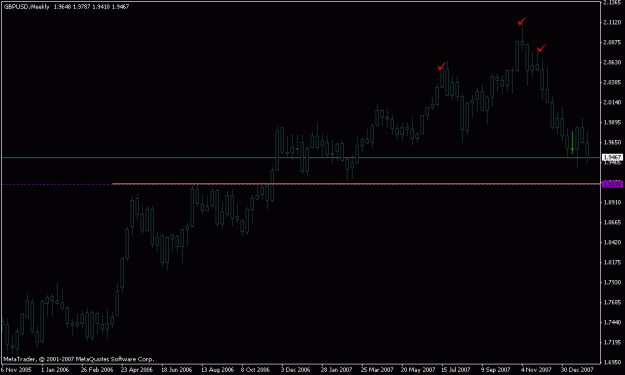The image size is (625, 375).
Task: Click the 26 Feb 2006 date label
Action: pos(97,370)
